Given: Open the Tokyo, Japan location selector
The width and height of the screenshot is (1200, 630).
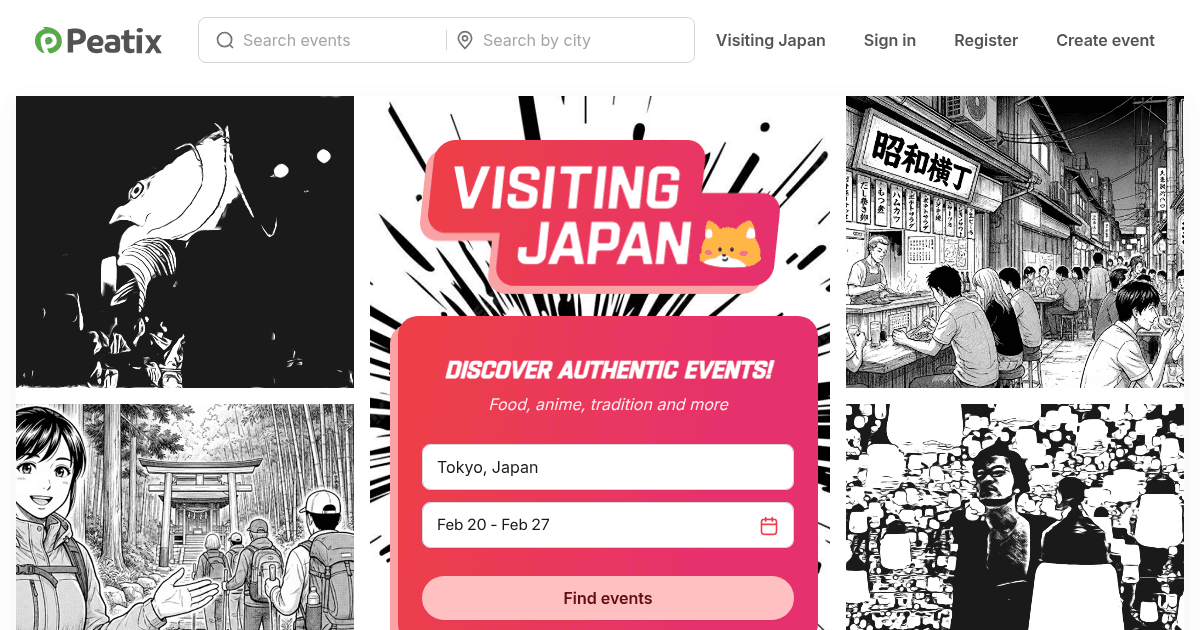Looking at the screenshot, I should pyautogui.click(x=608, y=467).
